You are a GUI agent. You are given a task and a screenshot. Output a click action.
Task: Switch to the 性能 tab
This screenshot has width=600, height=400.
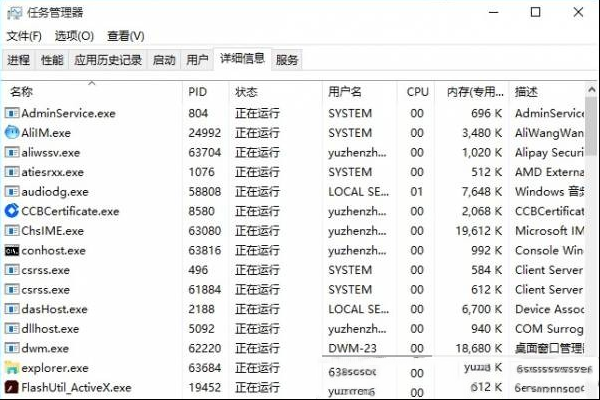[52, 60]
